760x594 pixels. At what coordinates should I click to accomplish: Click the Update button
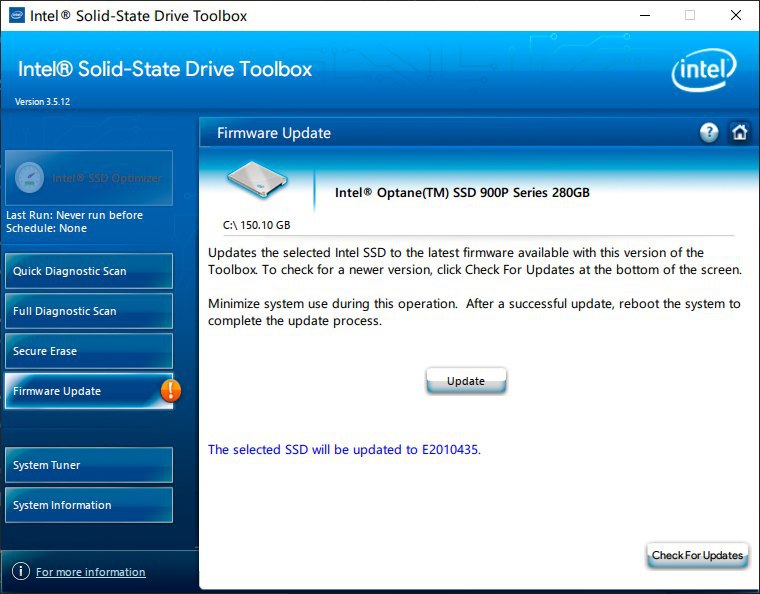[466, 381]
